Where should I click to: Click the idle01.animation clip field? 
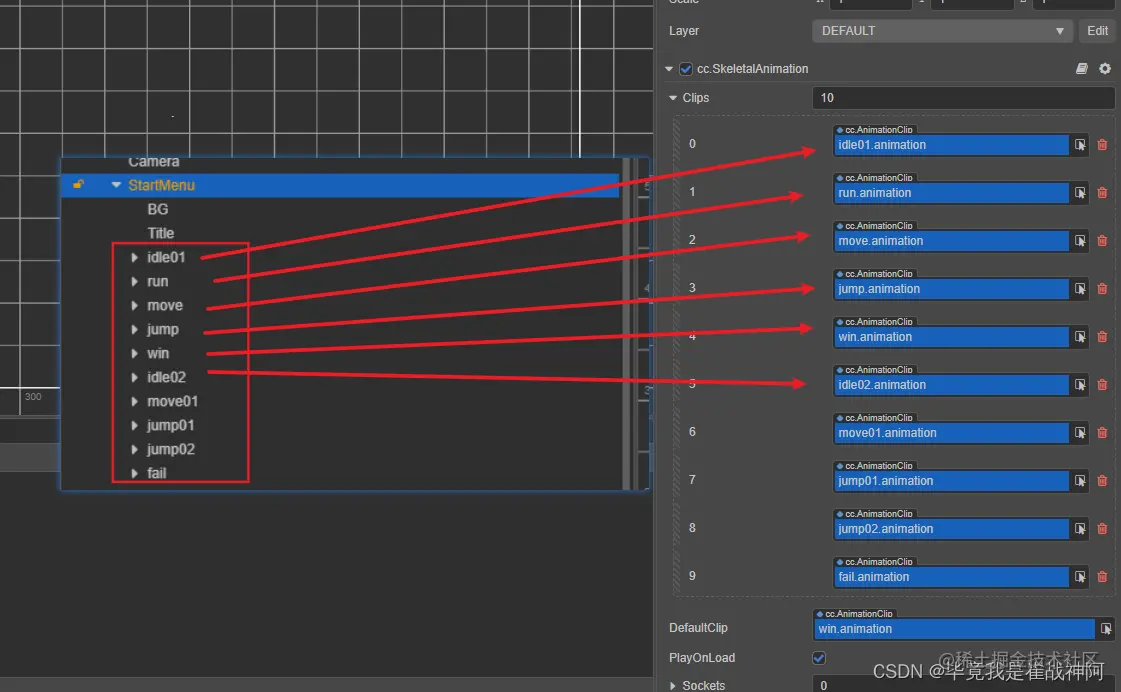pyautogui.click(x=951, y=145)
